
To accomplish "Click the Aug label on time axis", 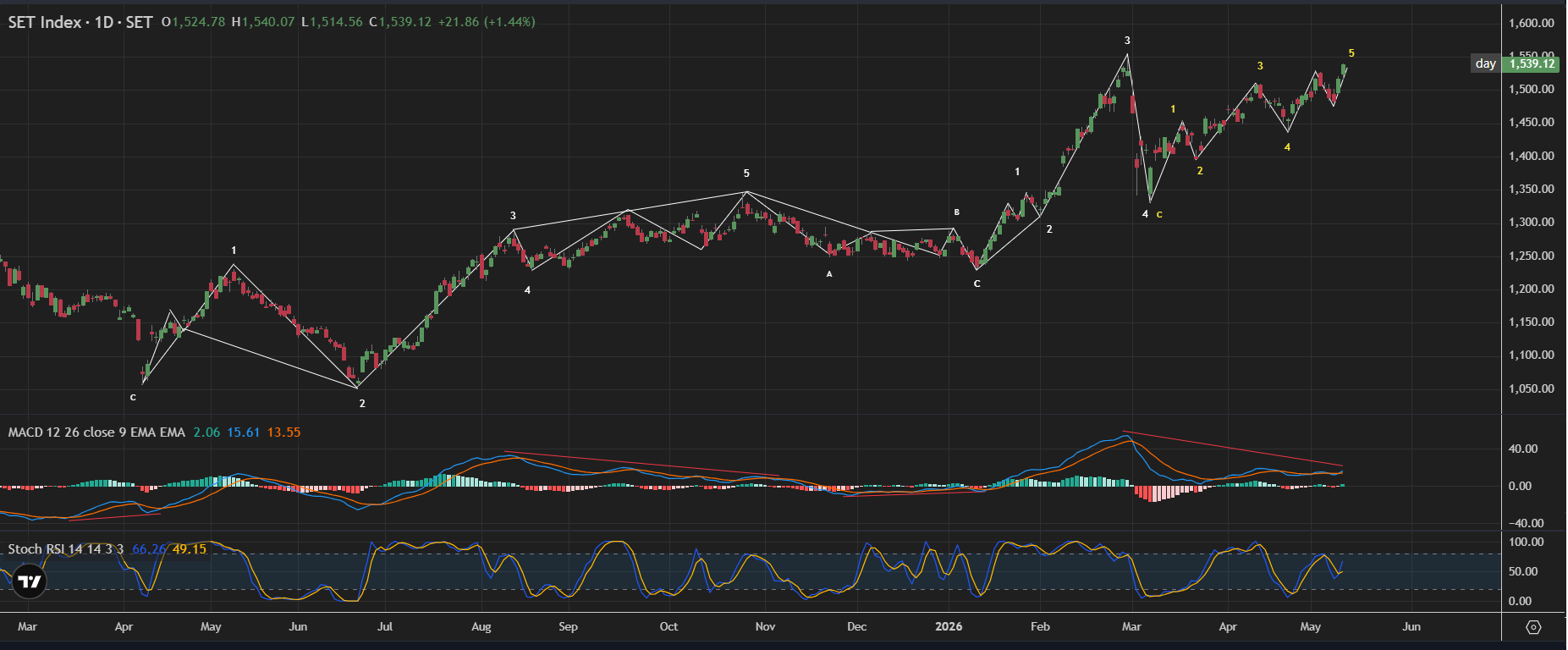I will [x=481, y=627].
